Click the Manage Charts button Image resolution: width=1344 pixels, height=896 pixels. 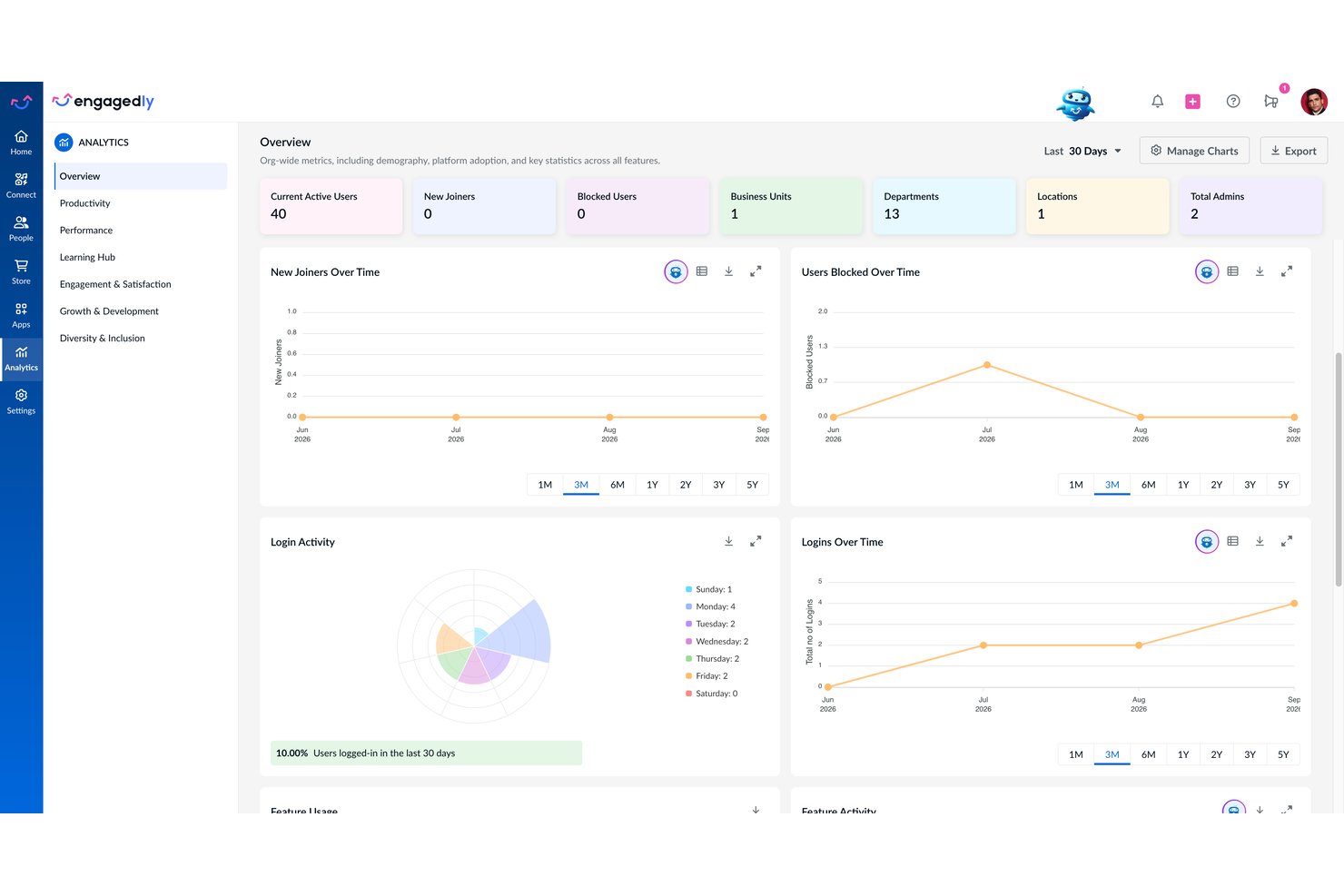(x=1194, y=151)
